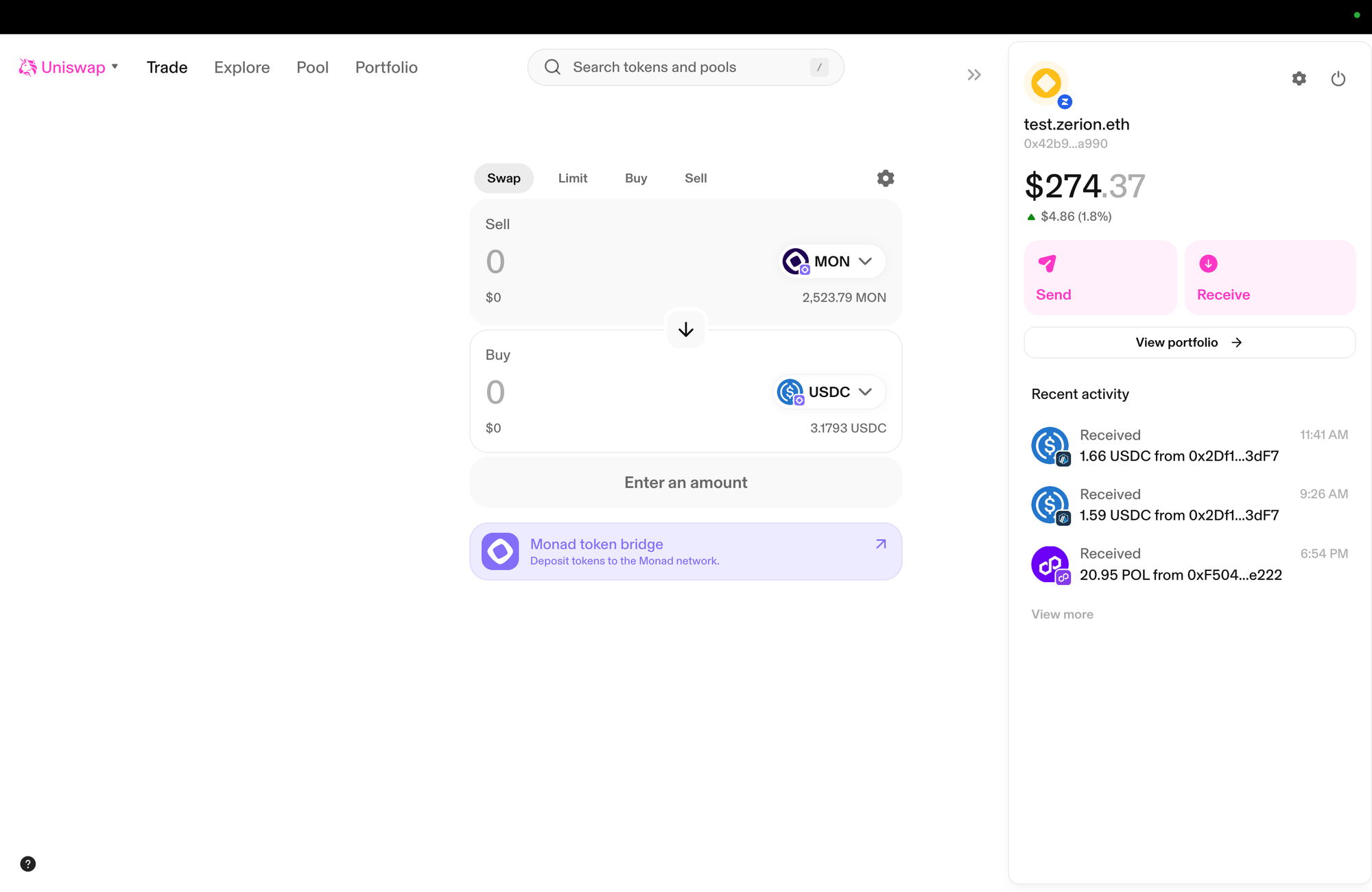Open wallet settings gear icon

tap(1298, 78)
